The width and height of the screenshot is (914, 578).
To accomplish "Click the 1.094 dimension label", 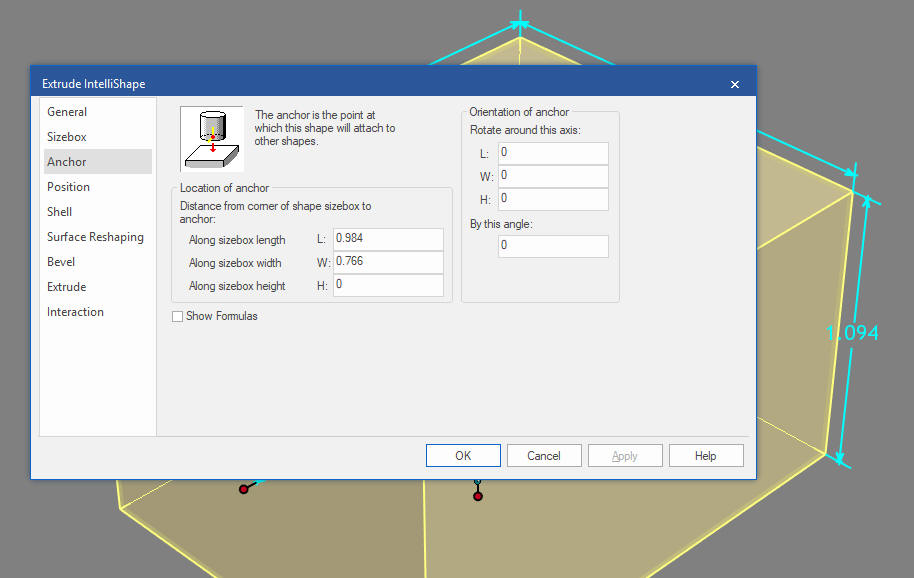I will [852, 333].
